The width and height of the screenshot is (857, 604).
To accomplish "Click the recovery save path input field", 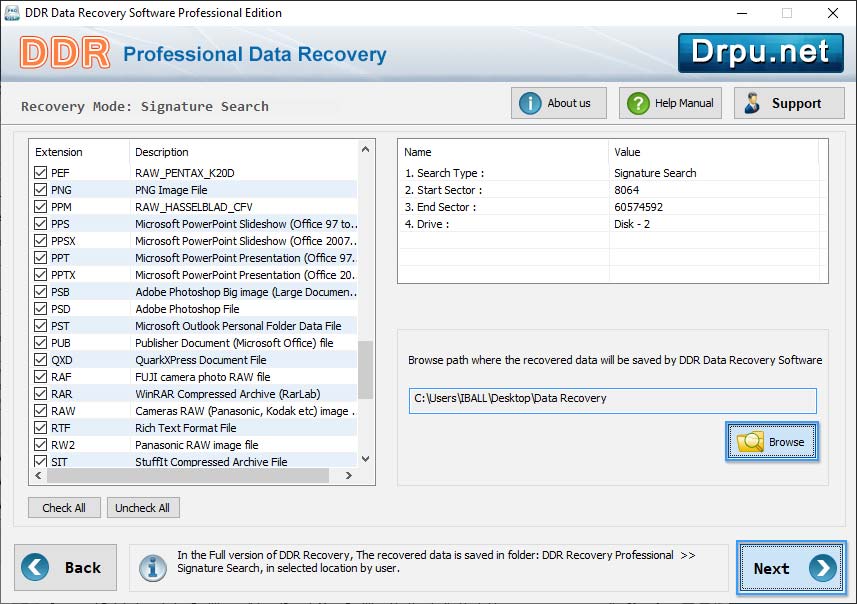I will click(x=613, y=401).
